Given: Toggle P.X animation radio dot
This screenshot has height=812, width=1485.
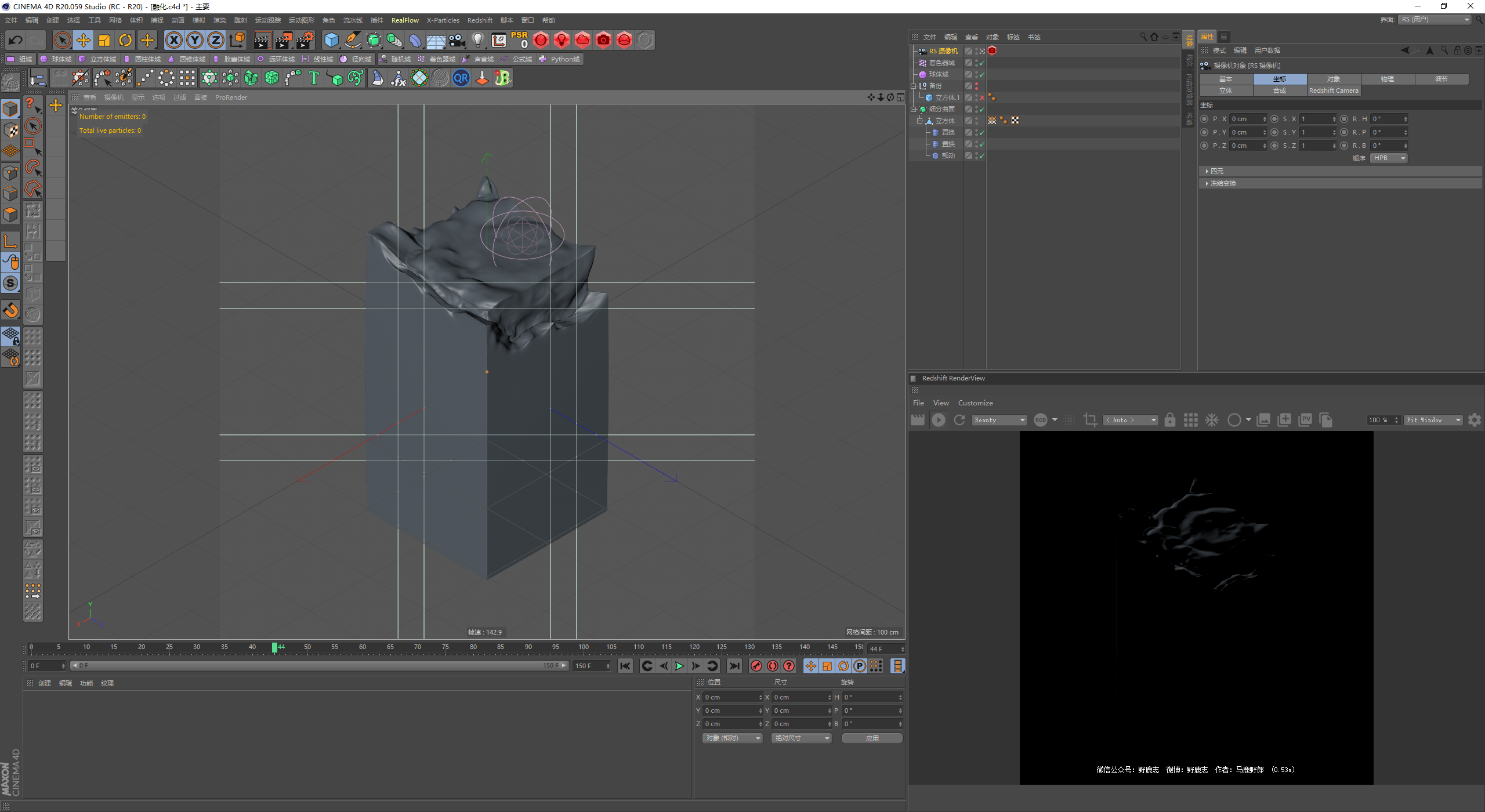Looking at the screenshot, I should coord(1204,119).
